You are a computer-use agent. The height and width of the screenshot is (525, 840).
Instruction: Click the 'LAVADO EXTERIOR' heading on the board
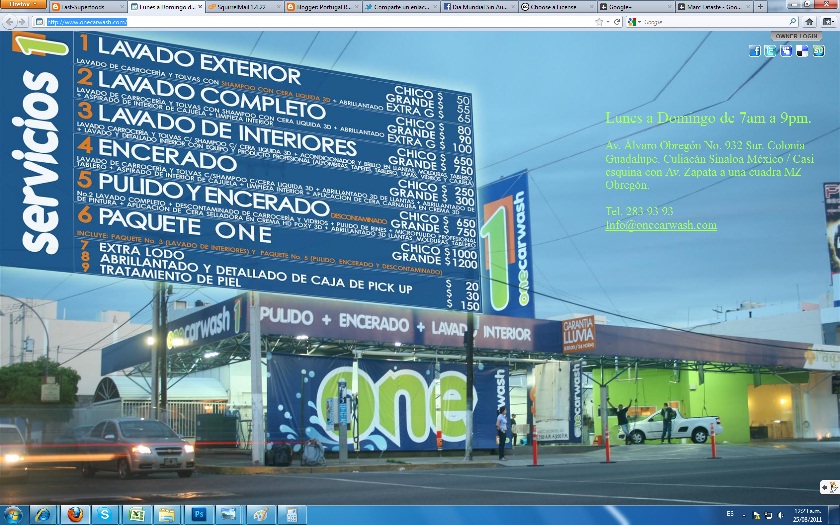(199, 61)
